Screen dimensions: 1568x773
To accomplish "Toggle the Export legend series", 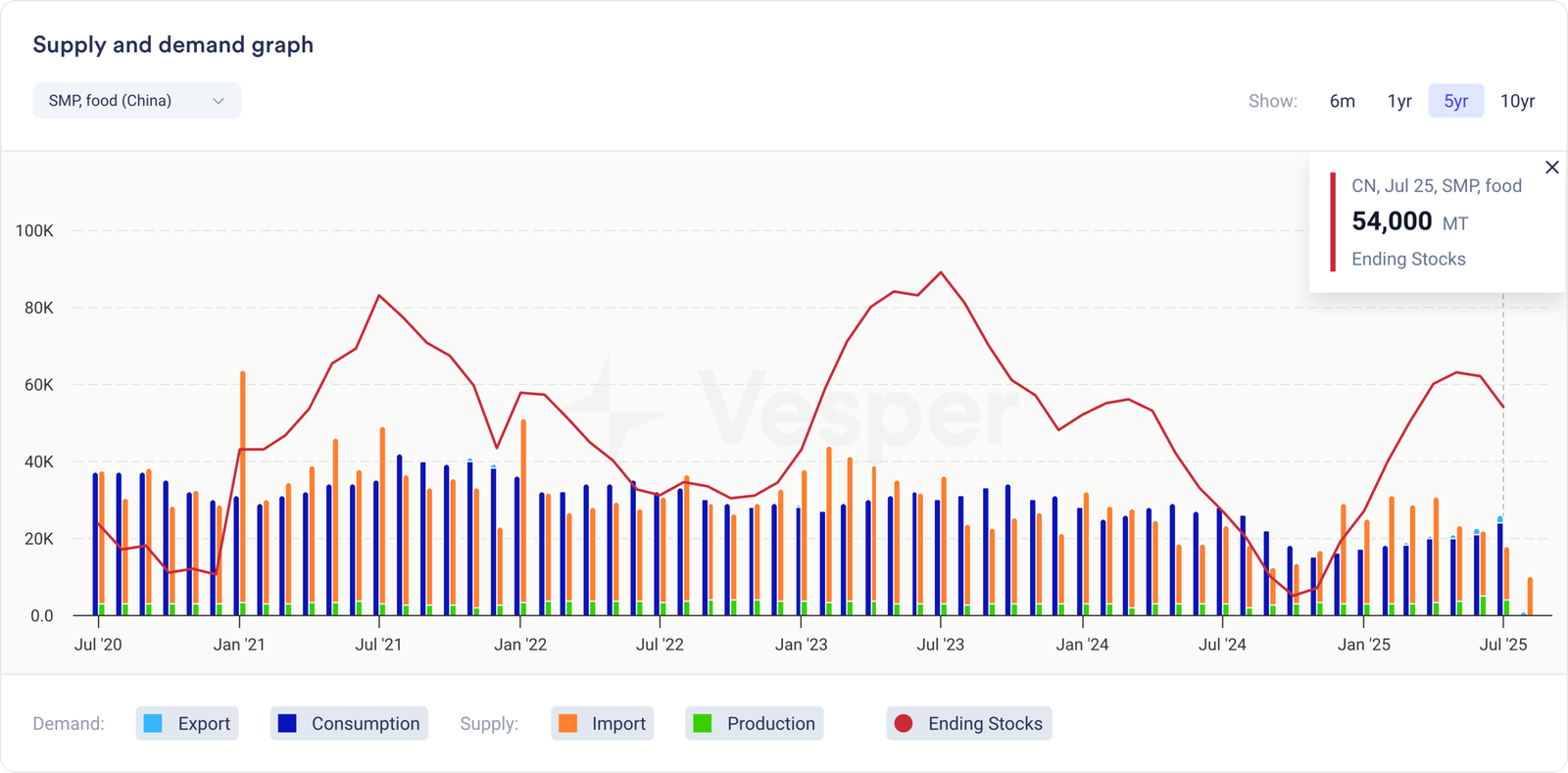I will tap(187, 723).
